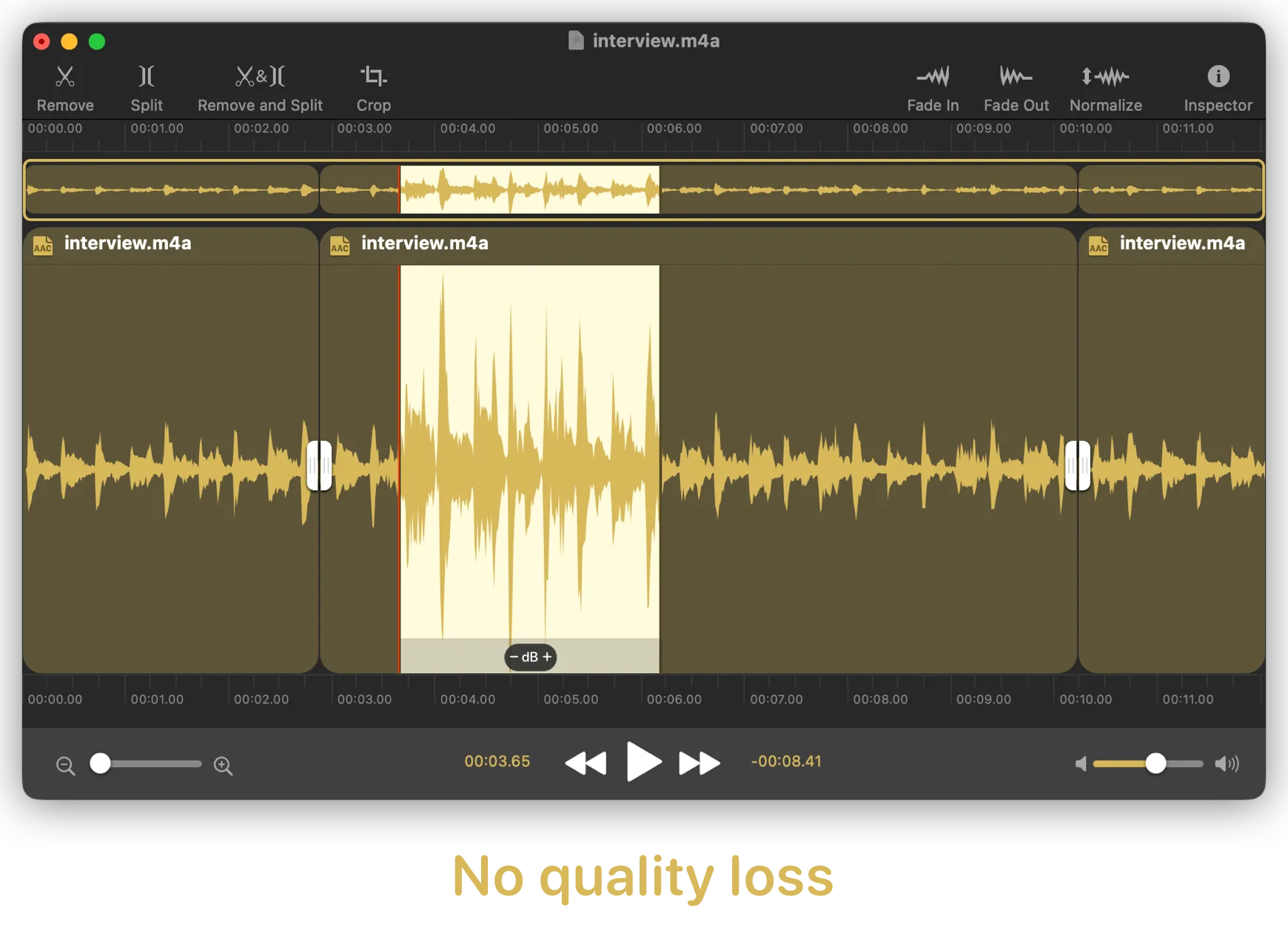Click the zoom out magnifier icon

click(x=66, y=766)
